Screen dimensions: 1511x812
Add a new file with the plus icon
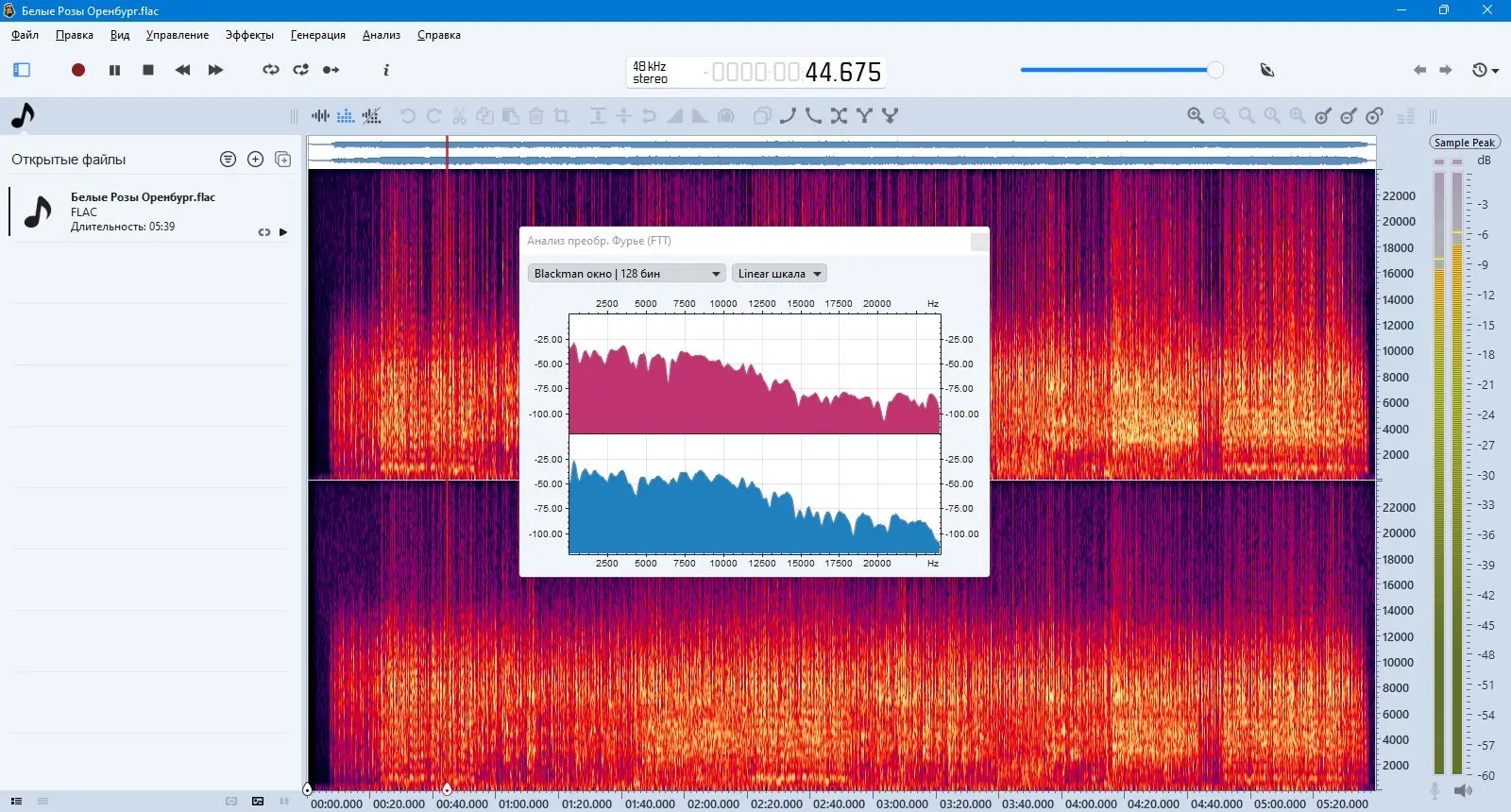click(255, 160)
